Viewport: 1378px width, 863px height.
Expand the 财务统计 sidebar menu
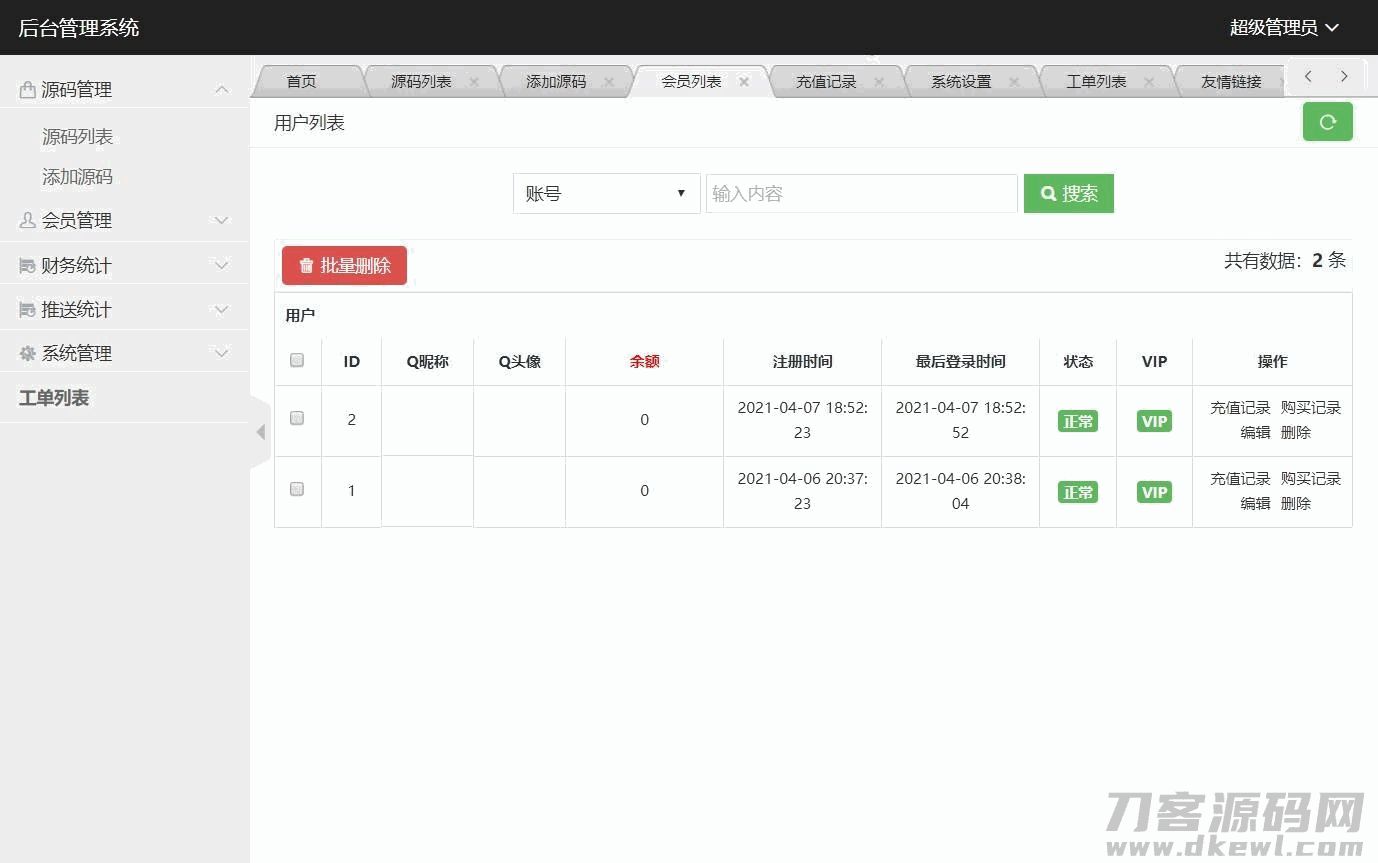click(x=125, y=265)
